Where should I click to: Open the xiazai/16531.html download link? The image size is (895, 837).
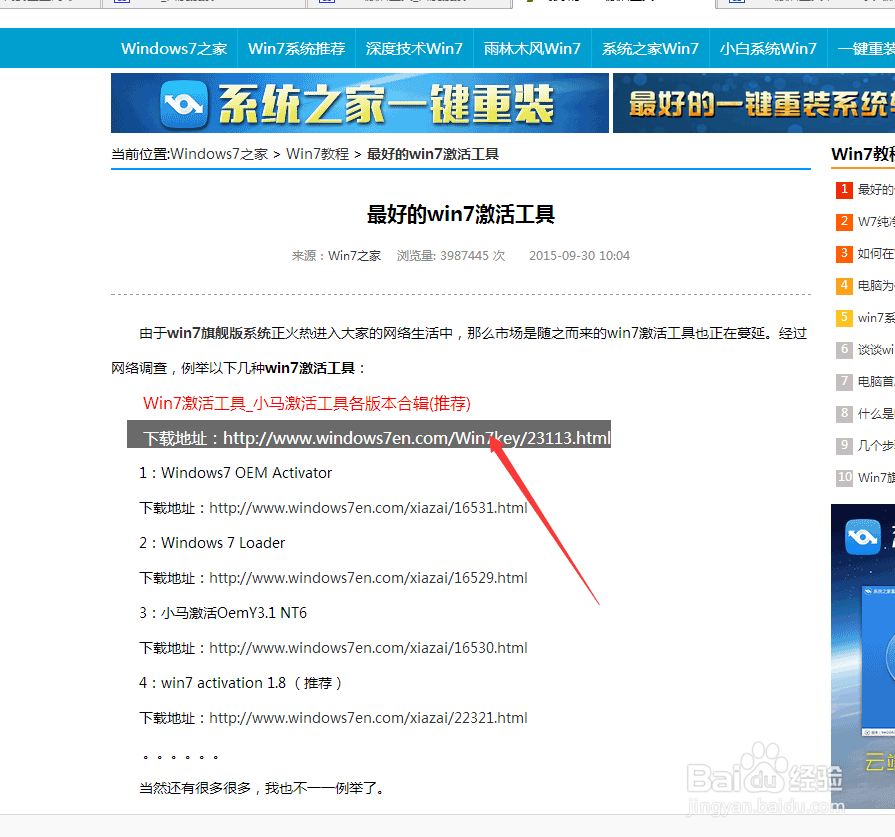368,508
